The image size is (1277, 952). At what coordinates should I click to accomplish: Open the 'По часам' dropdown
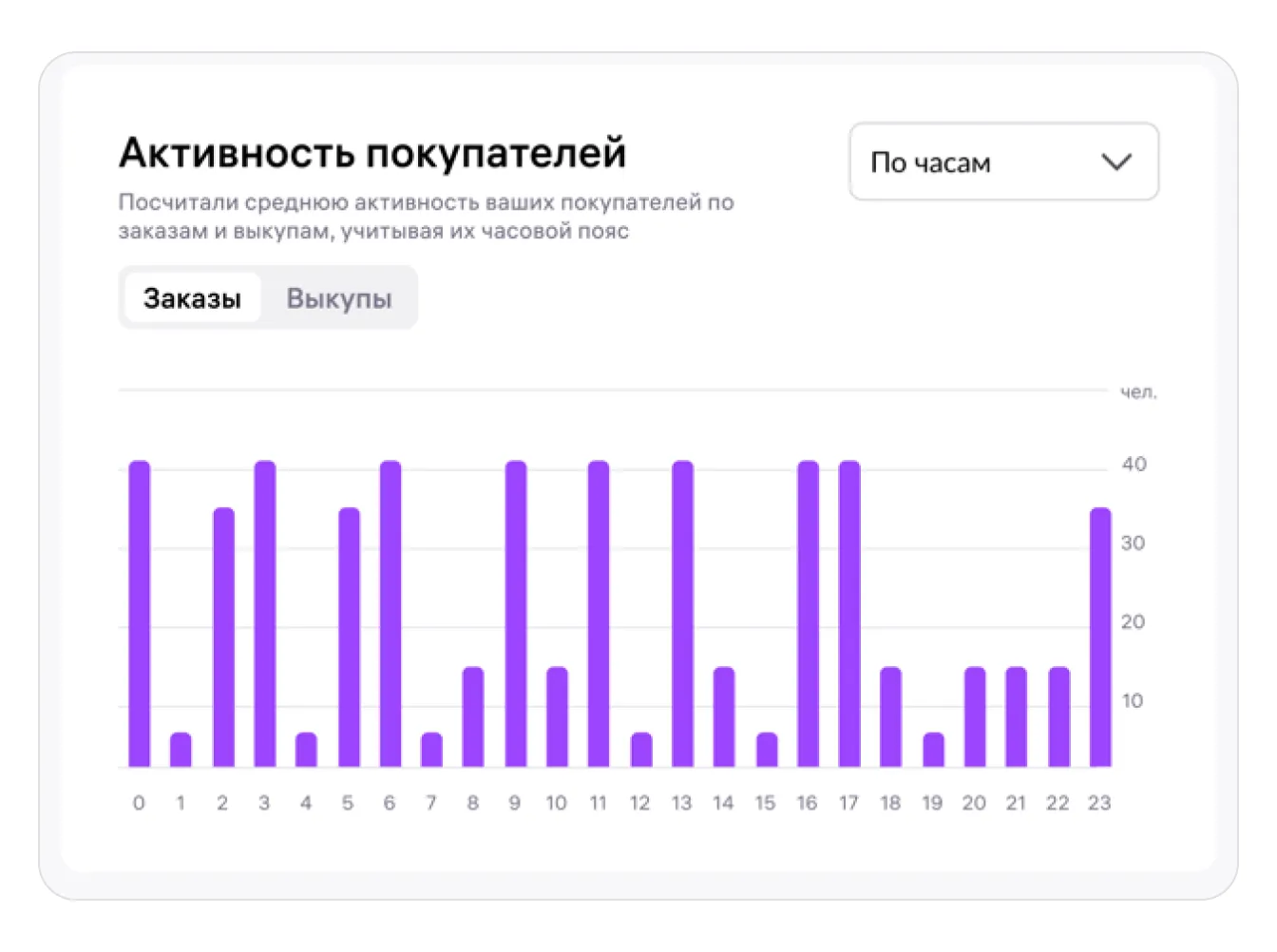tap(1002, 162)
